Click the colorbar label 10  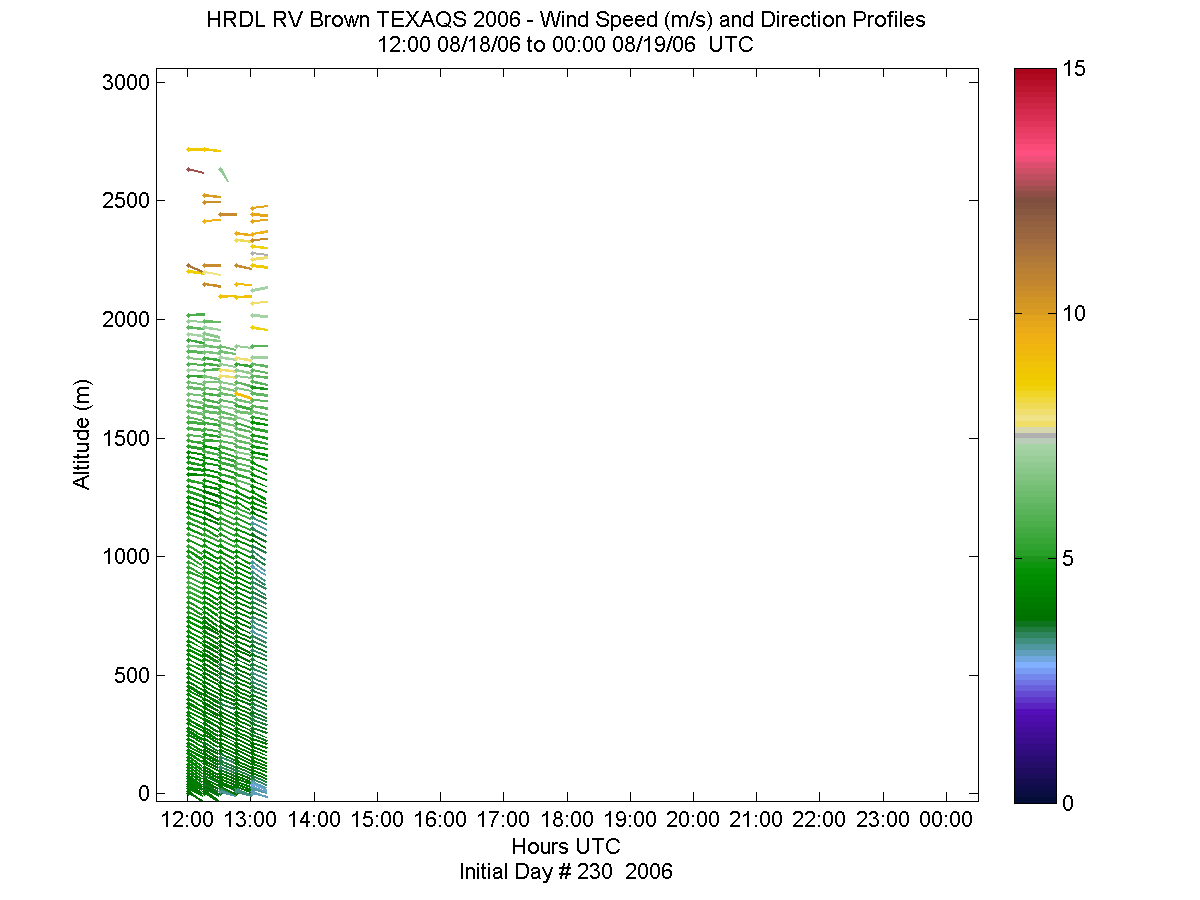click(1074, 314)
